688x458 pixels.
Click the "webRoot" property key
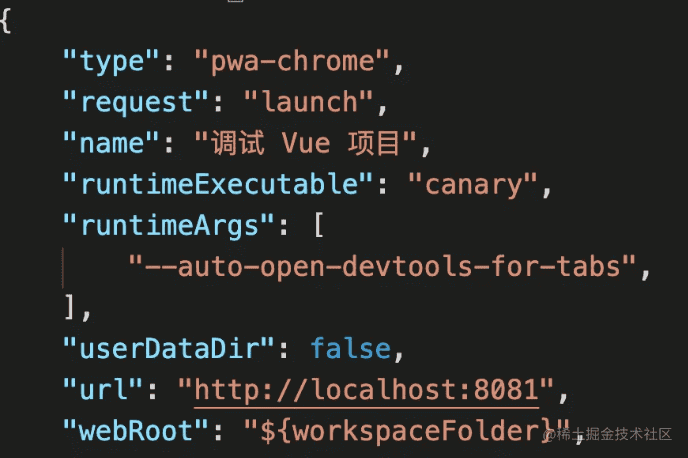(x=135, y=431)
